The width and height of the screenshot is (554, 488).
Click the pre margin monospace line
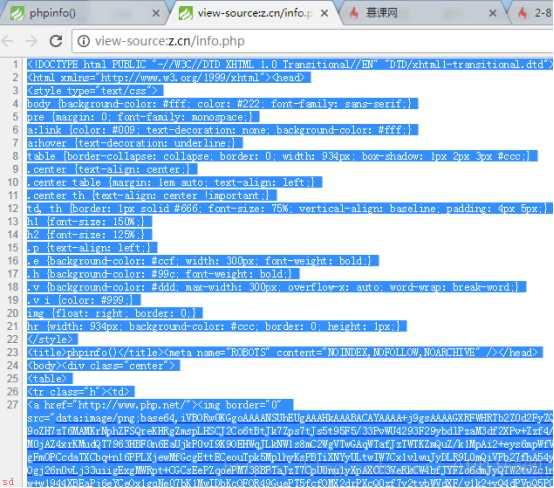pyautogui.click(x=143, y=117)
